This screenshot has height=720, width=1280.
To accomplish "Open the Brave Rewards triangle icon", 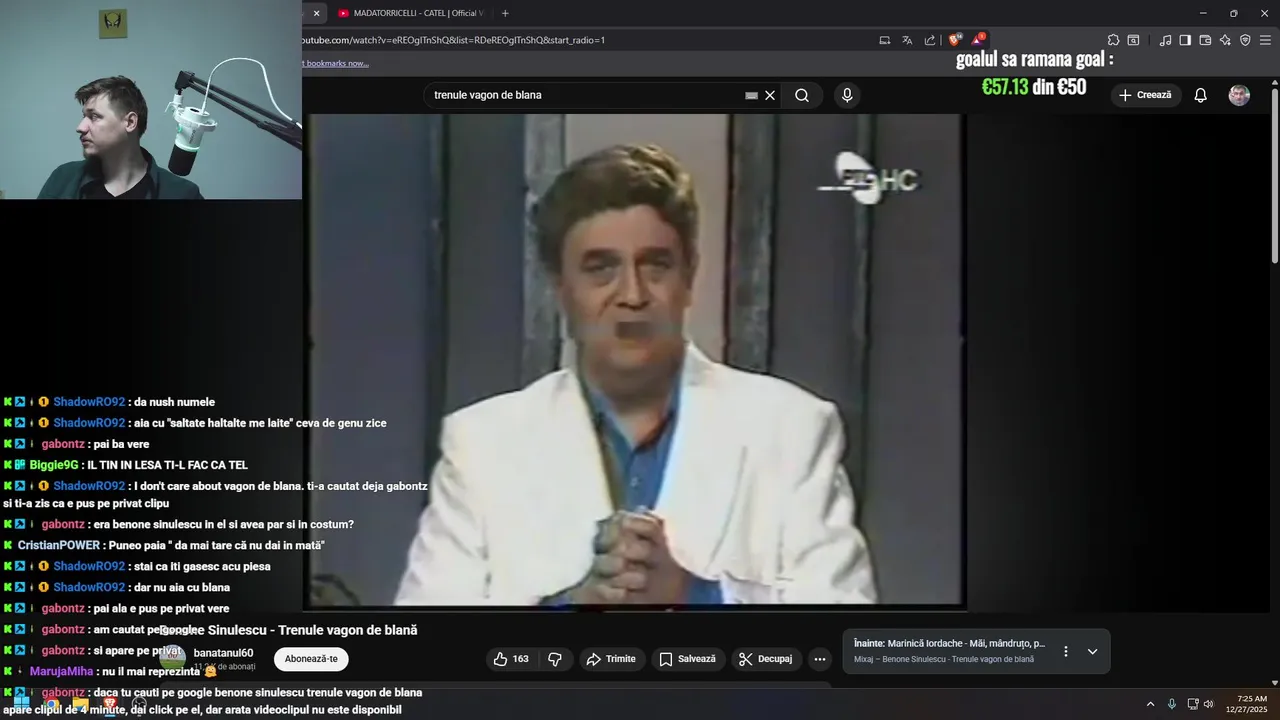I will pos(977,40).
